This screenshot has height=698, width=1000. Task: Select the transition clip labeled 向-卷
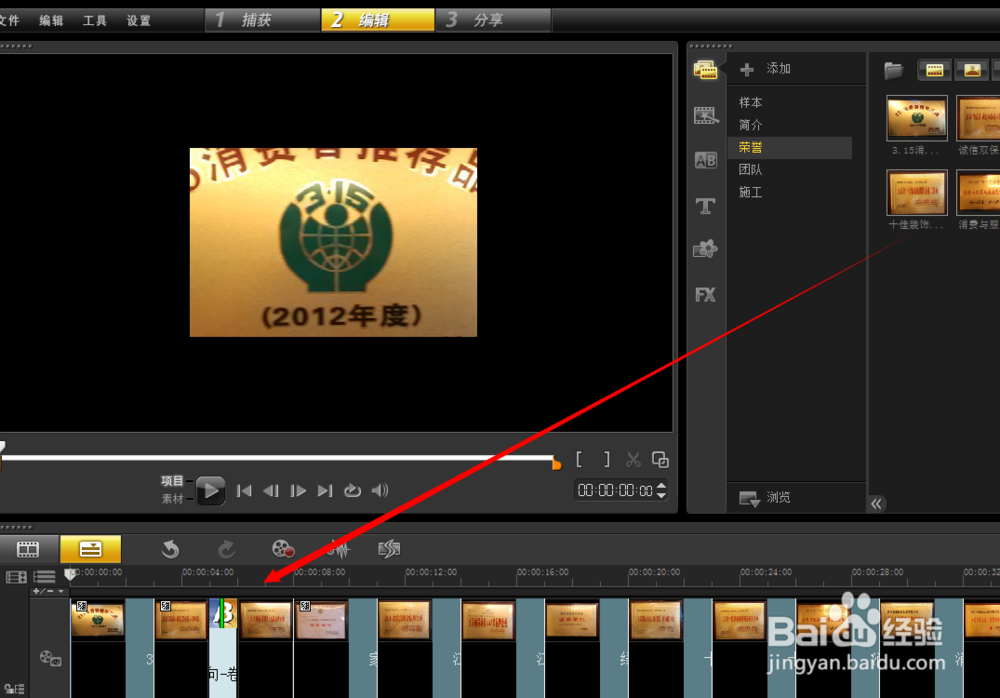(223, 648)
